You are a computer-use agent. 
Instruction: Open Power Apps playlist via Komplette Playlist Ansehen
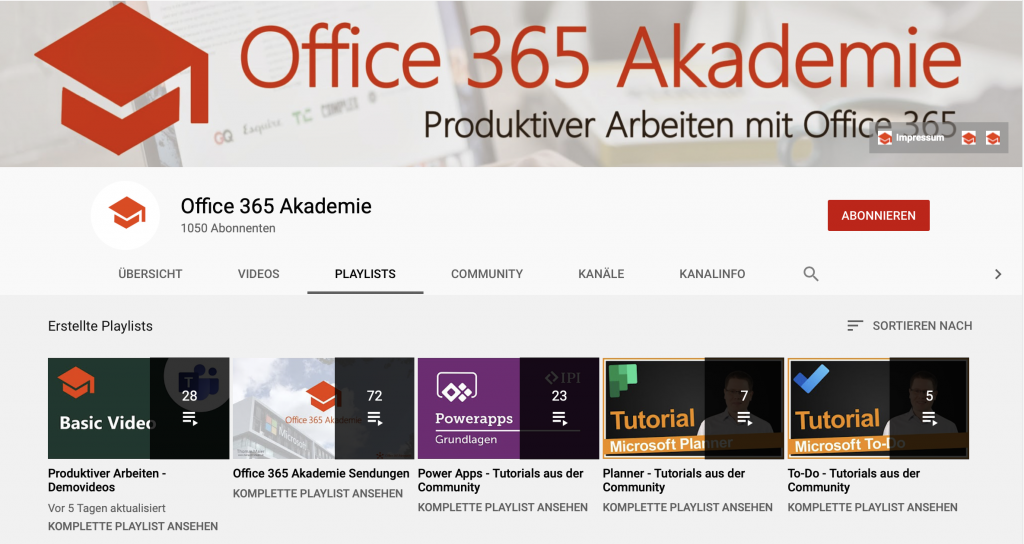pyautogui.click(x=502, y=507)
